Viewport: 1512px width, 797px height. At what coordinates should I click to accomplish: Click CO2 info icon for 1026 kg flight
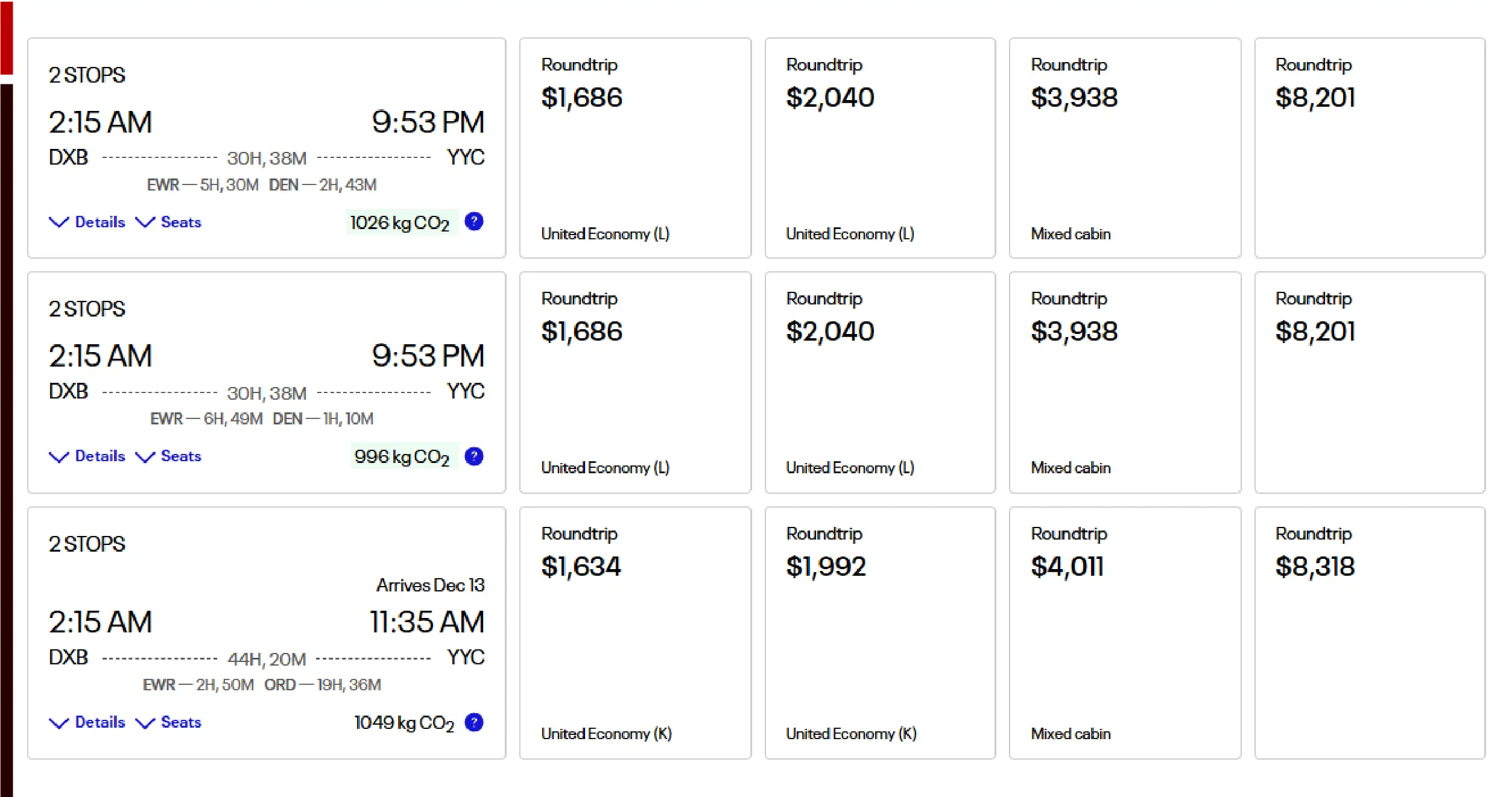pyautogui.click(x=474, y=222)
